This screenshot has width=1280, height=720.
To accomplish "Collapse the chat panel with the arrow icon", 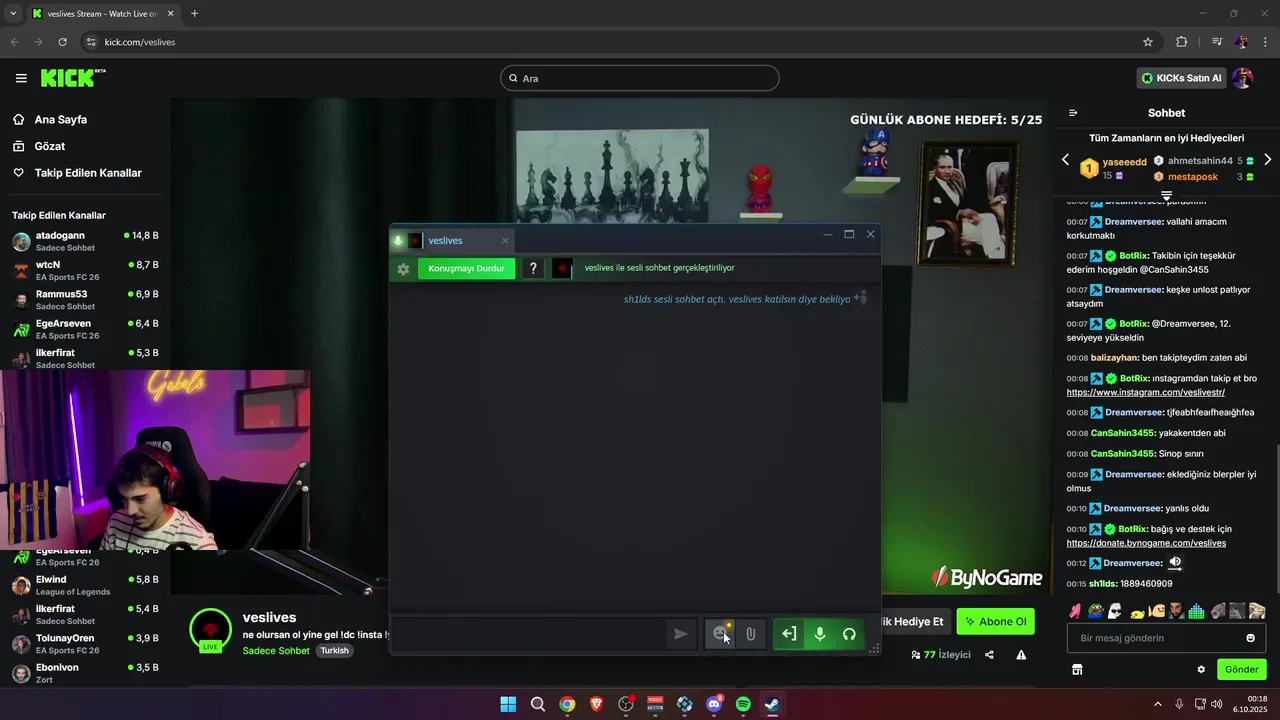I will tap(1073, 113).
